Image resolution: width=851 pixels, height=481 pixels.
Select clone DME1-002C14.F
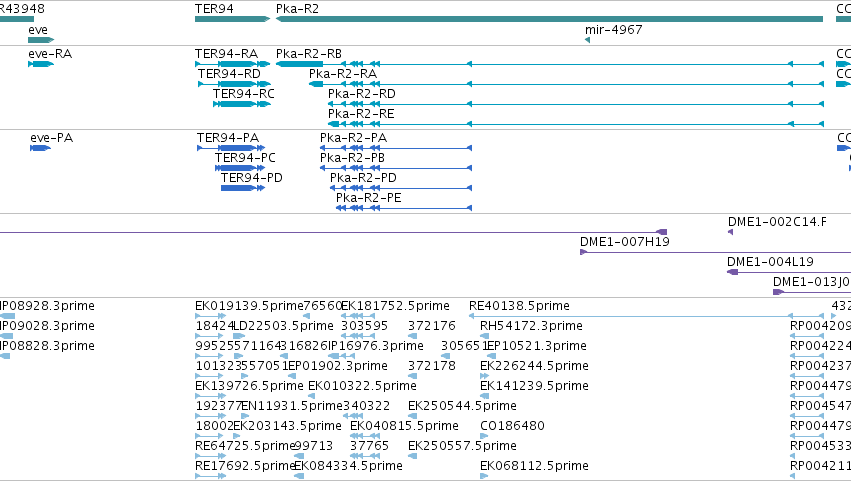[x=777, y=222]
